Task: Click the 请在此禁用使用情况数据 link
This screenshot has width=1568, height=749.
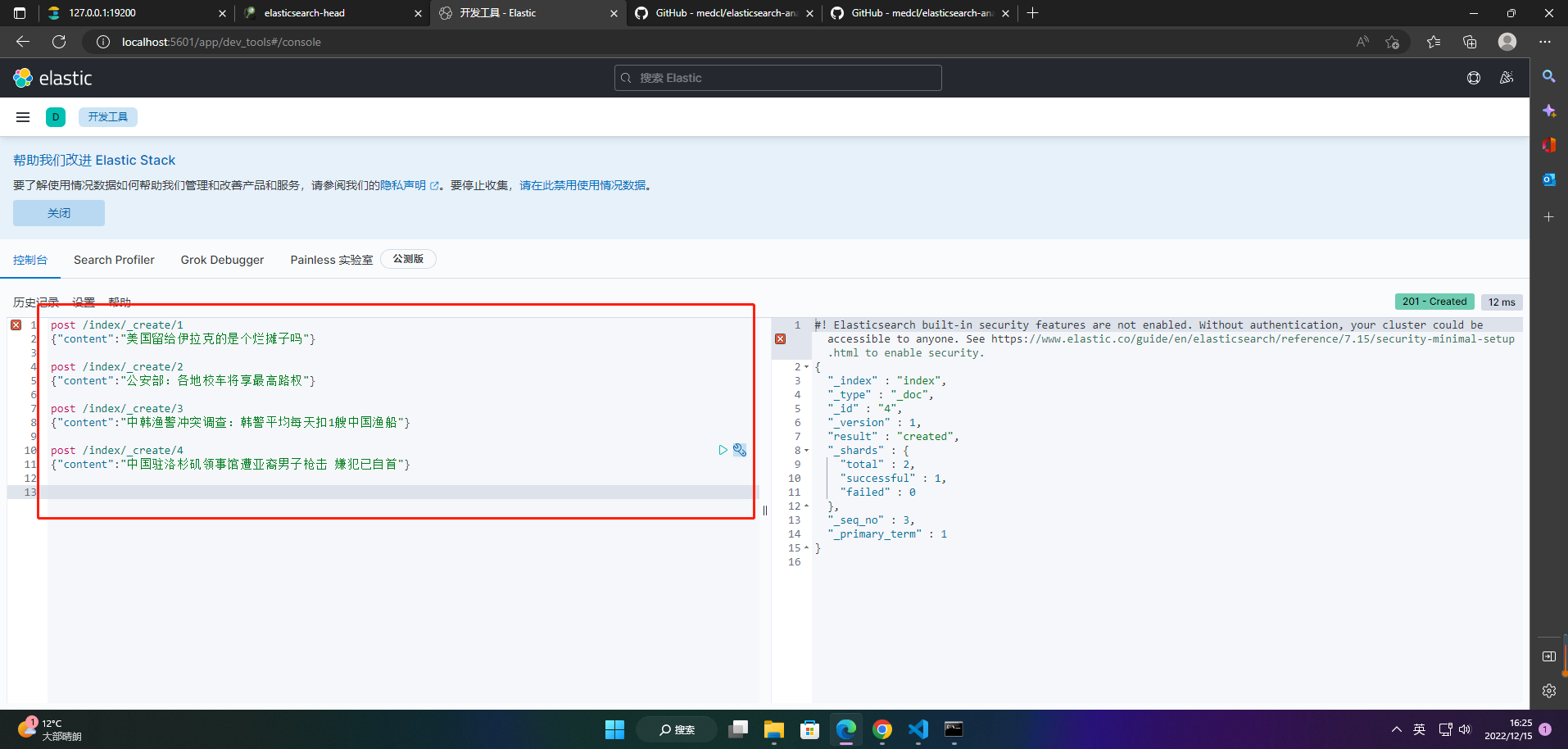Action: tap(582, 186)
